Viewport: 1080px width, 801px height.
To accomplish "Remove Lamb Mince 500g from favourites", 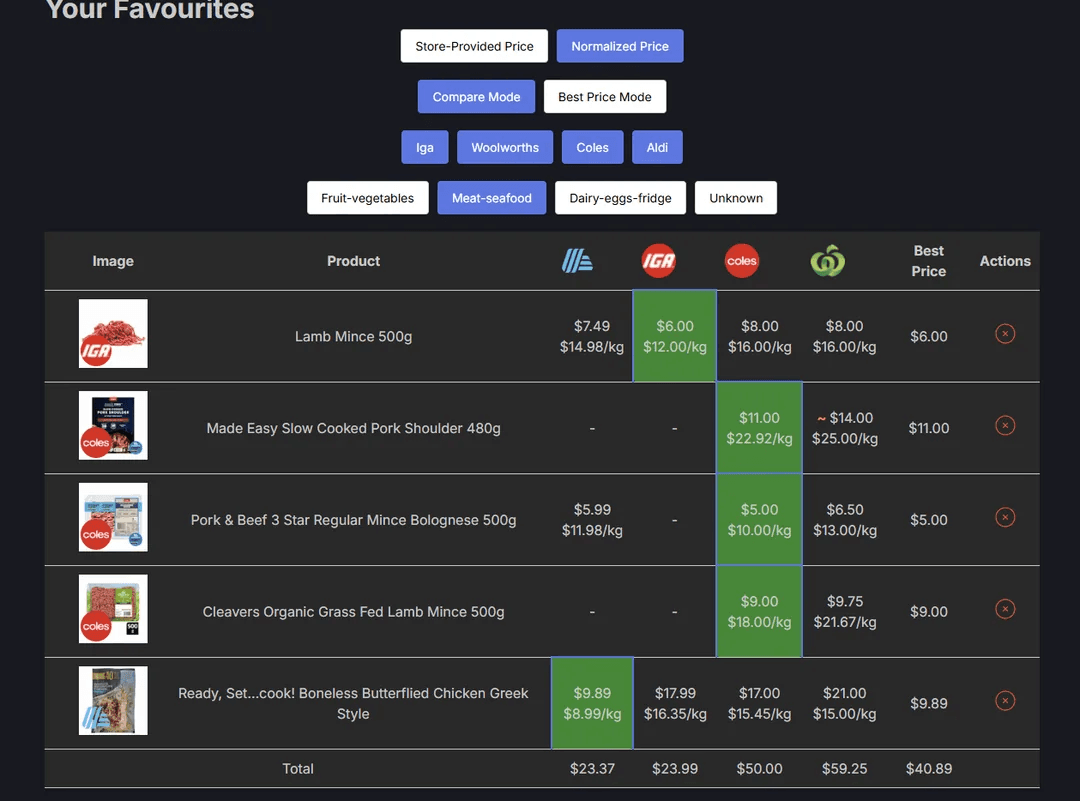I will 1005,334.
